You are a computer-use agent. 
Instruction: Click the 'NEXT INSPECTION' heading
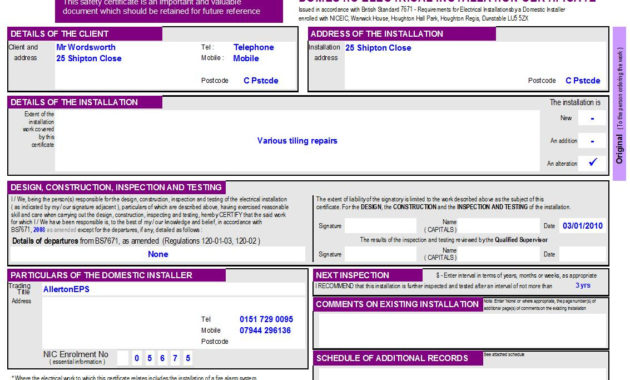[x=352, y=276]
